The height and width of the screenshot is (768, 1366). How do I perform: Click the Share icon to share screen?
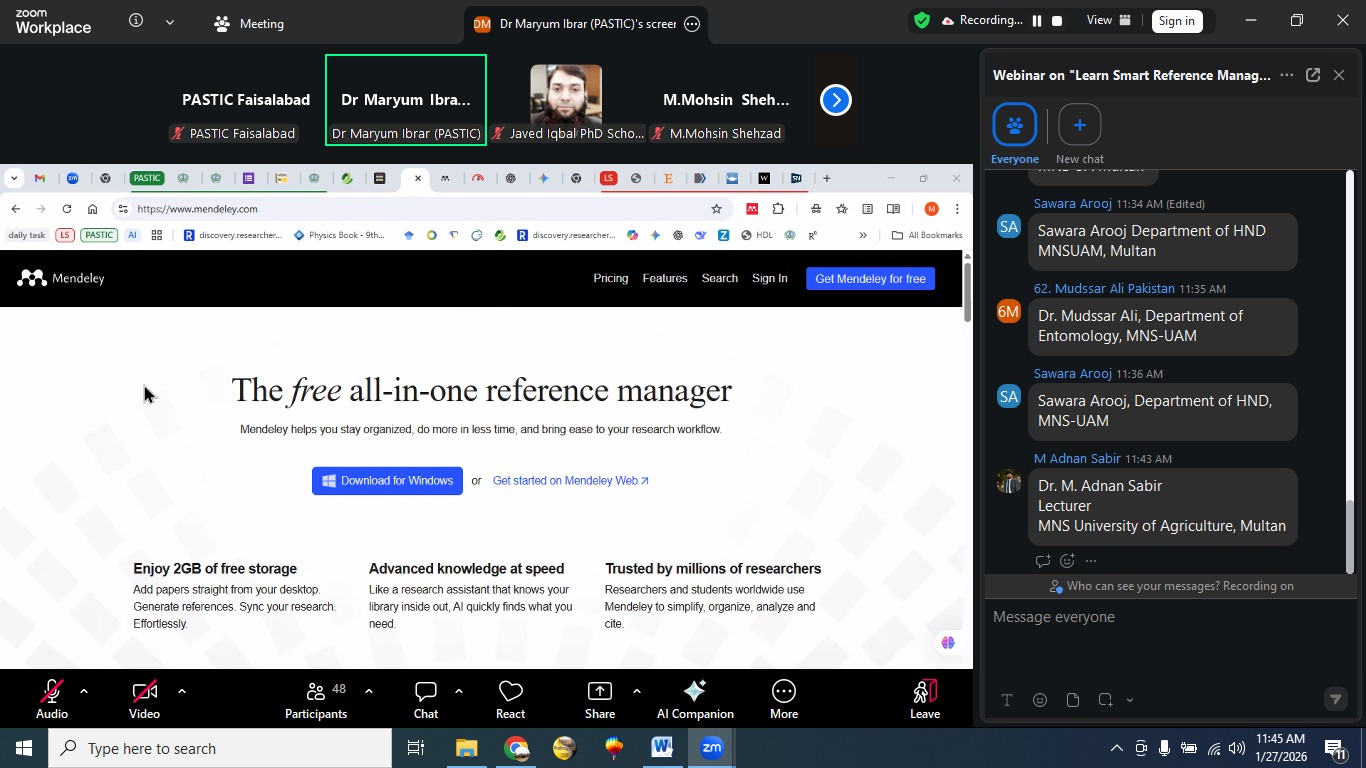pyautogui.click(x=599, y=698)
